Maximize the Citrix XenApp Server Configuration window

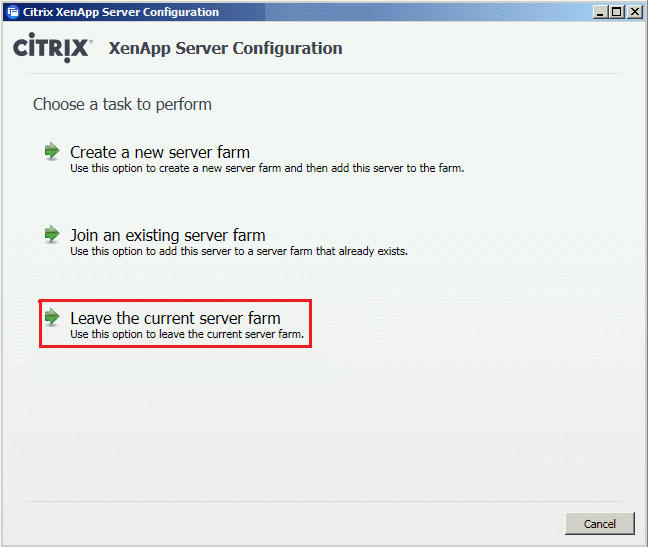[616, 12]
